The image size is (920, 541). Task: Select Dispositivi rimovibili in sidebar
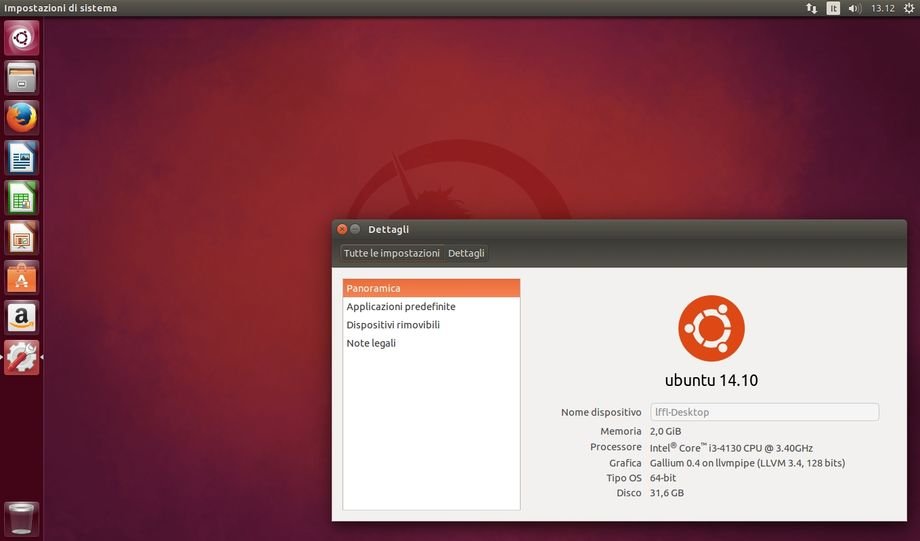pyautogui.click(x=431, y=324)
